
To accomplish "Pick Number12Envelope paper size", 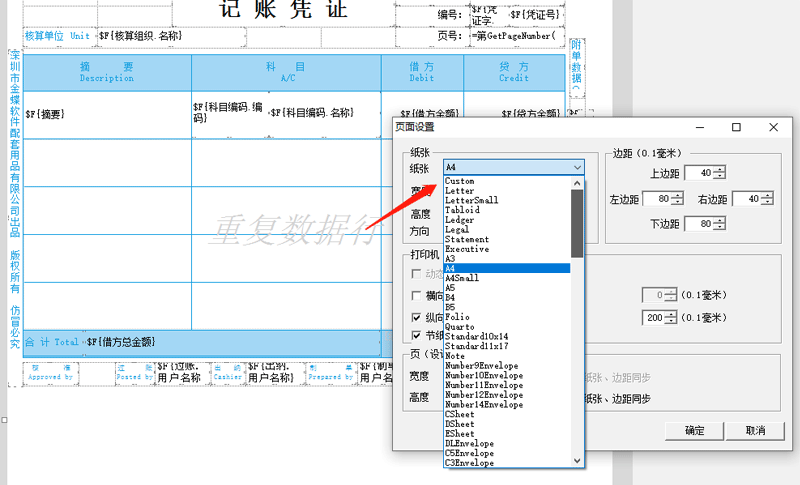I will click(507, 395).
